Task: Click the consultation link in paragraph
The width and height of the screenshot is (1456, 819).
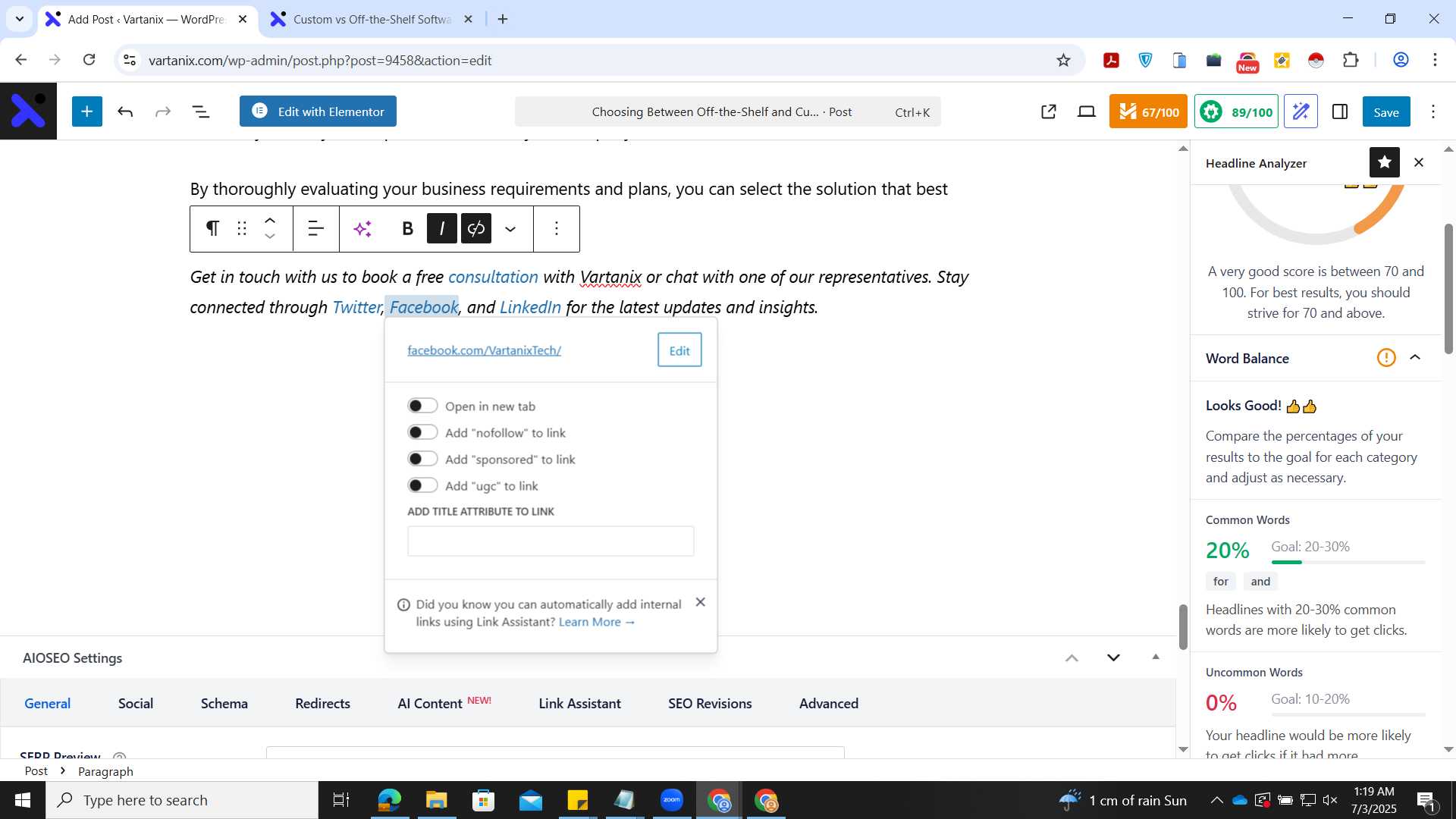Action: tap(493, 277)
